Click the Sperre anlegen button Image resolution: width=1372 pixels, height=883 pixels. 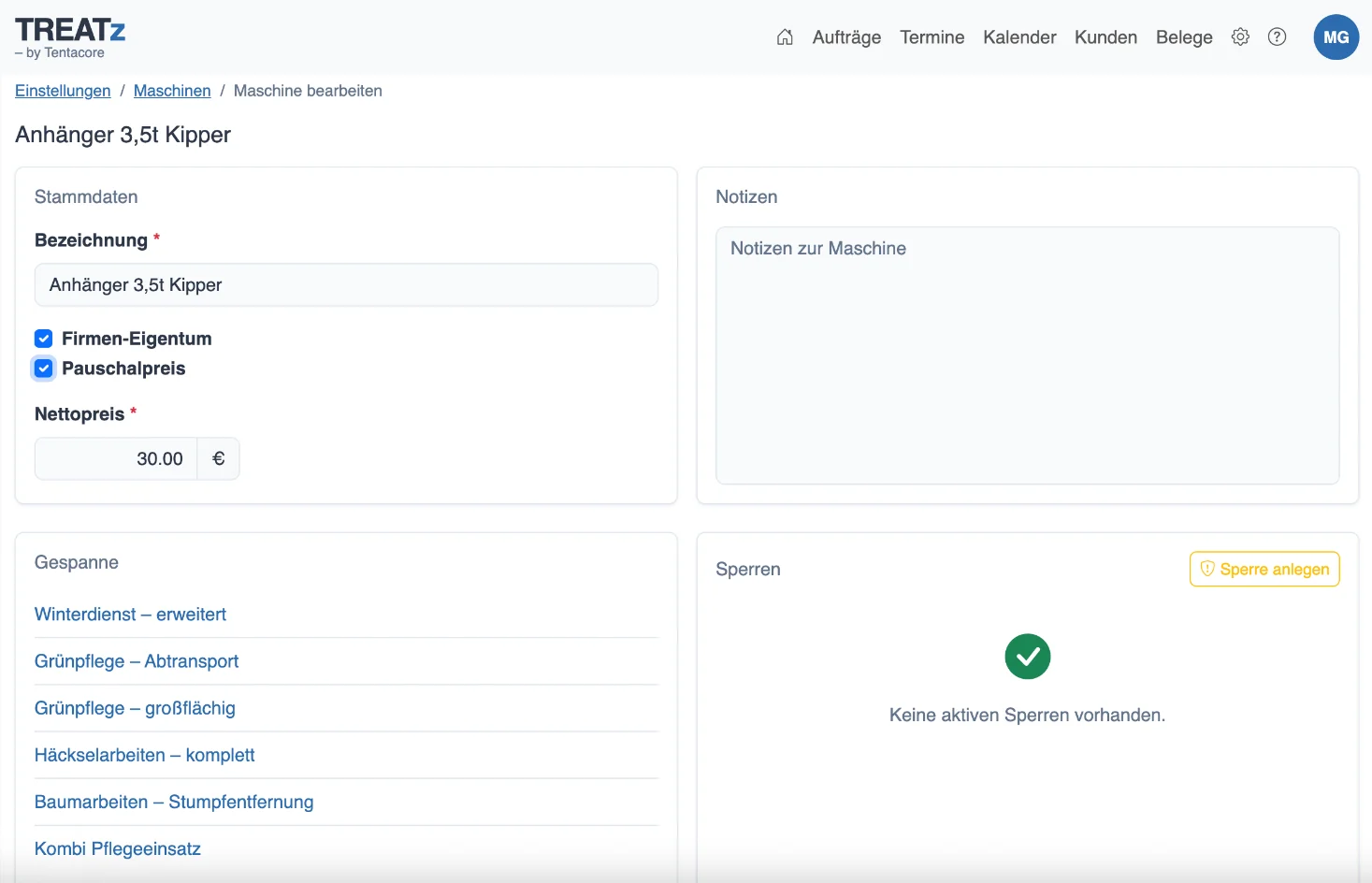(x=1264, y=569)
